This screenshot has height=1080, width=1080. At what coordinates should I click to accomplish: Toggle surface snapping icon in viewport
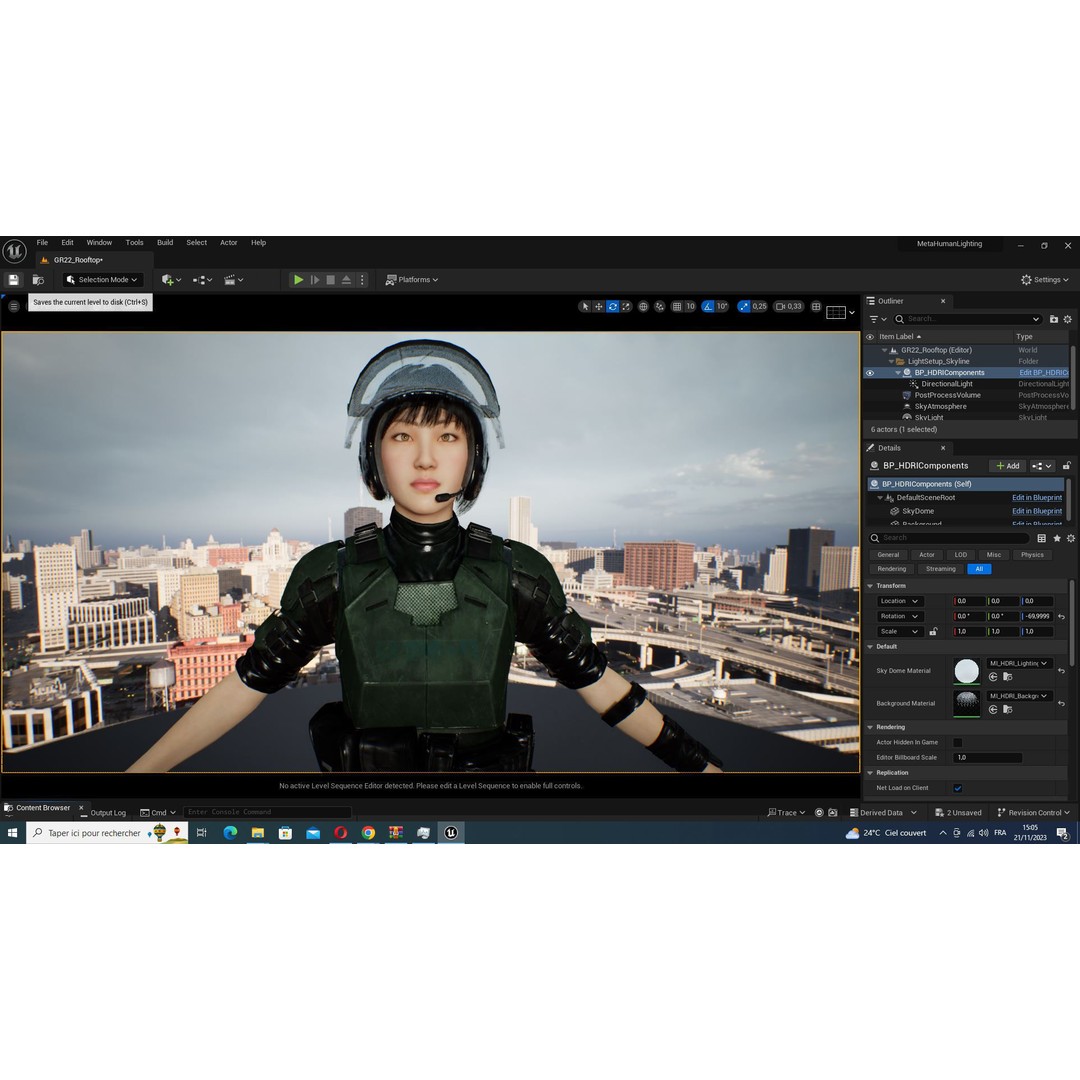click(660, 307)
